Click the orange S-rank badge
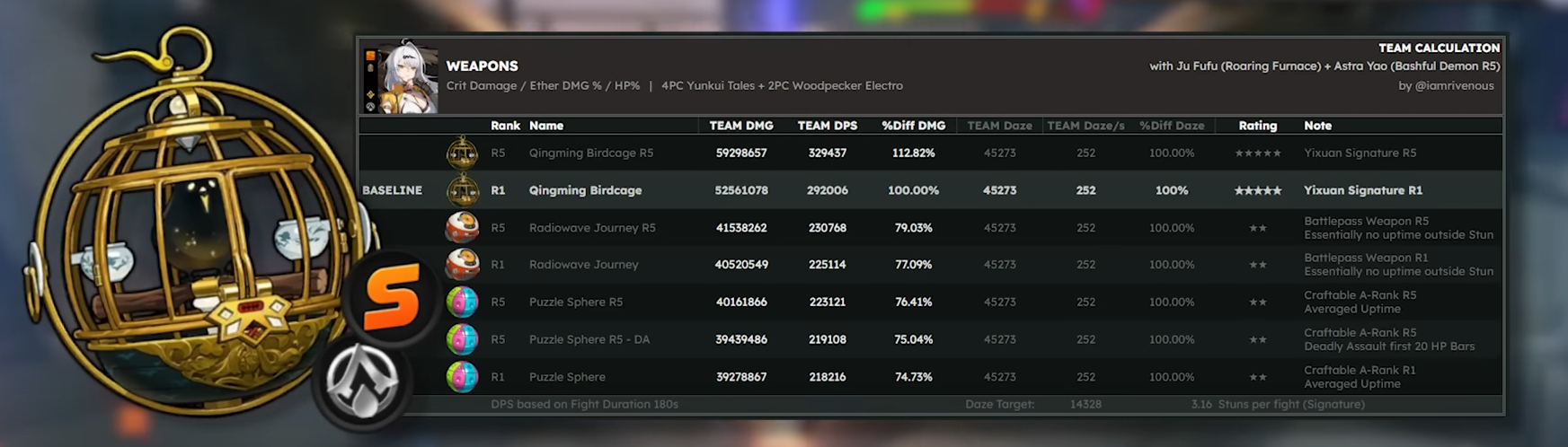Viewport: 1568px width, 447px height. [393, 297]
